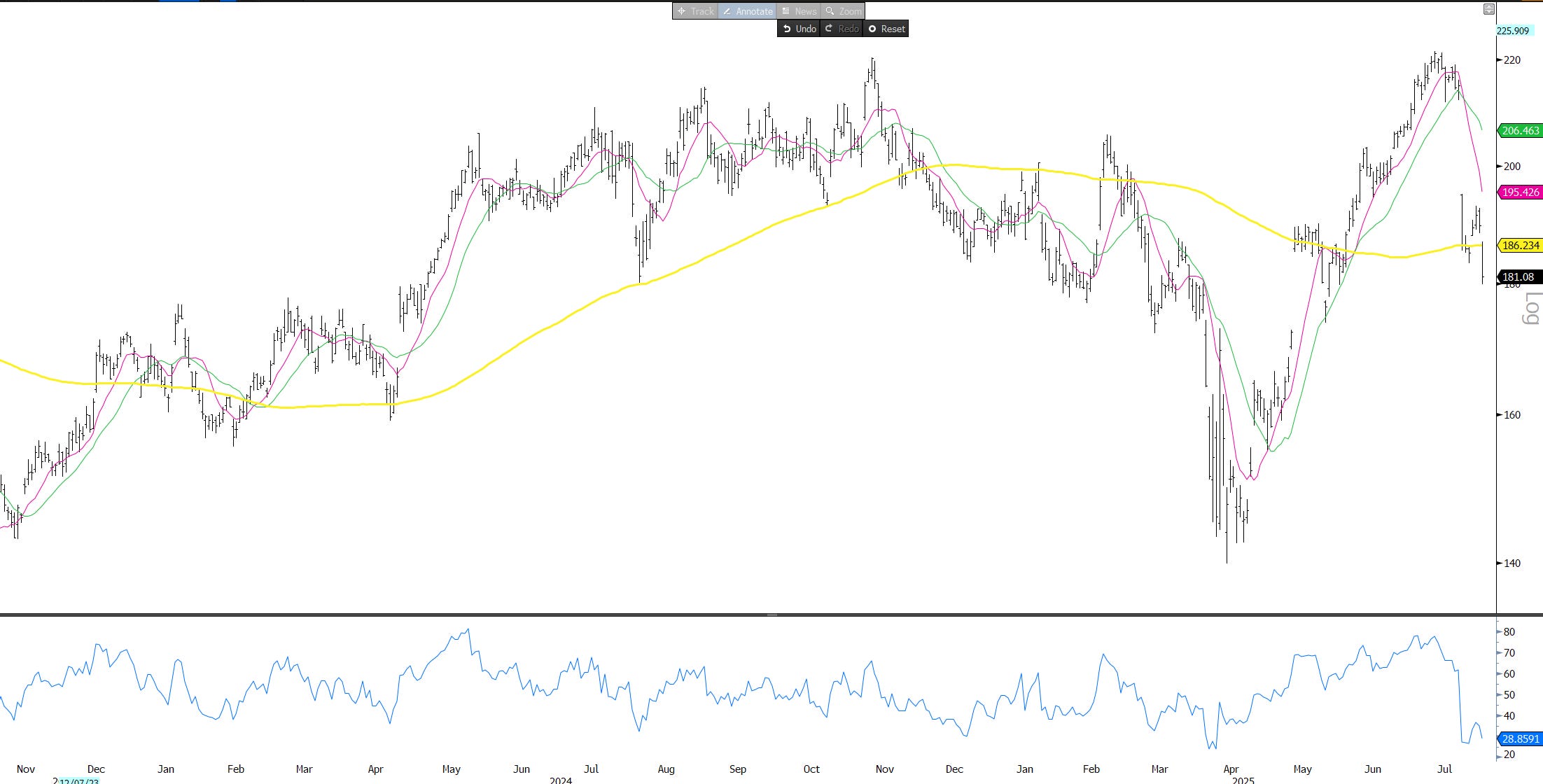Screen dimensions: 1543x784
Task: Click the green 206.463 moving average label
Action: click(x=1520, y=131)
